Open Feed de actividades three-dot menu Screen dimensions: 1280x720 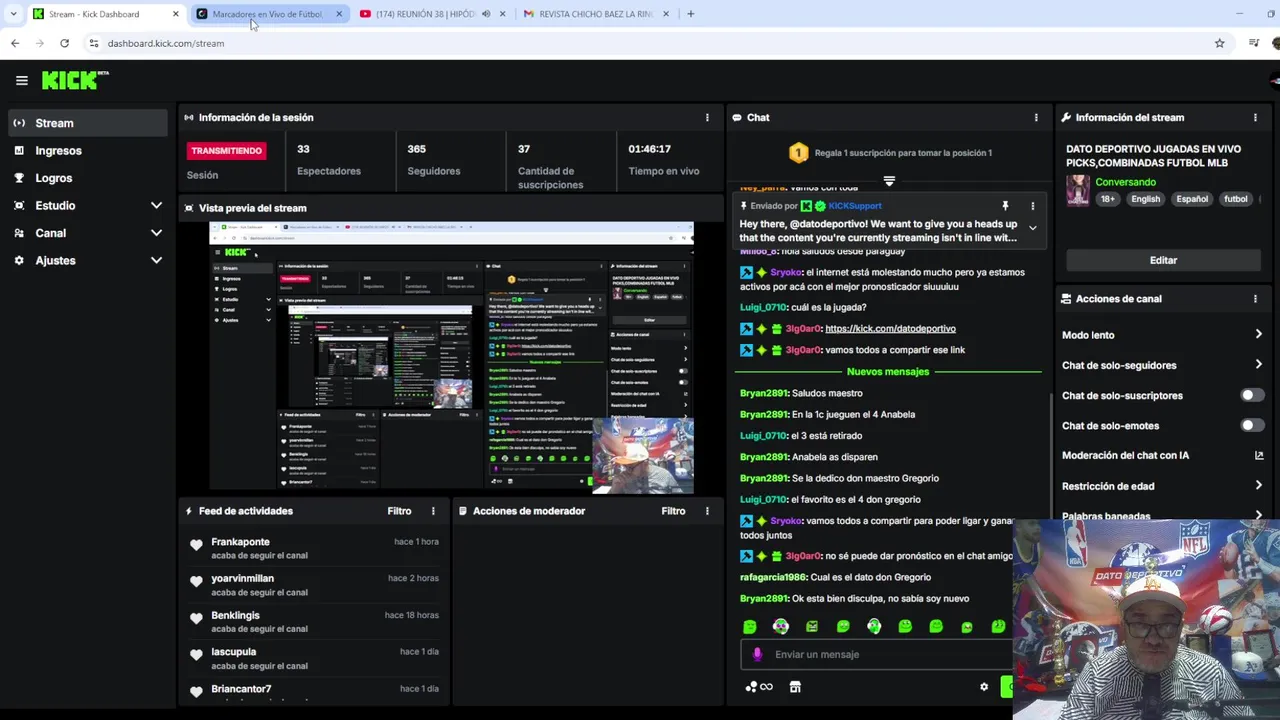click(433, 511)
